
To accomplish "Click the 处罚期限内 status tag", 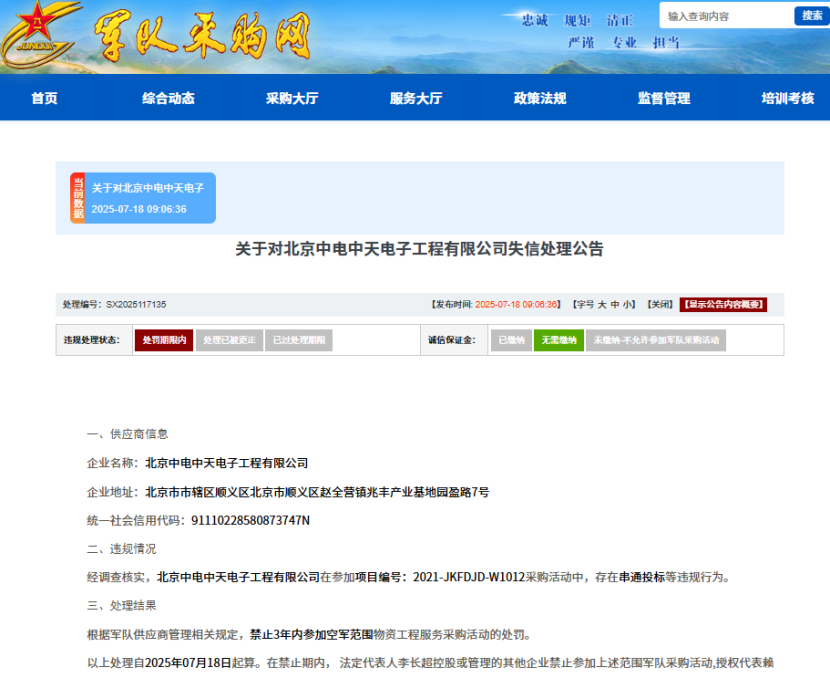I will [164, 340].
